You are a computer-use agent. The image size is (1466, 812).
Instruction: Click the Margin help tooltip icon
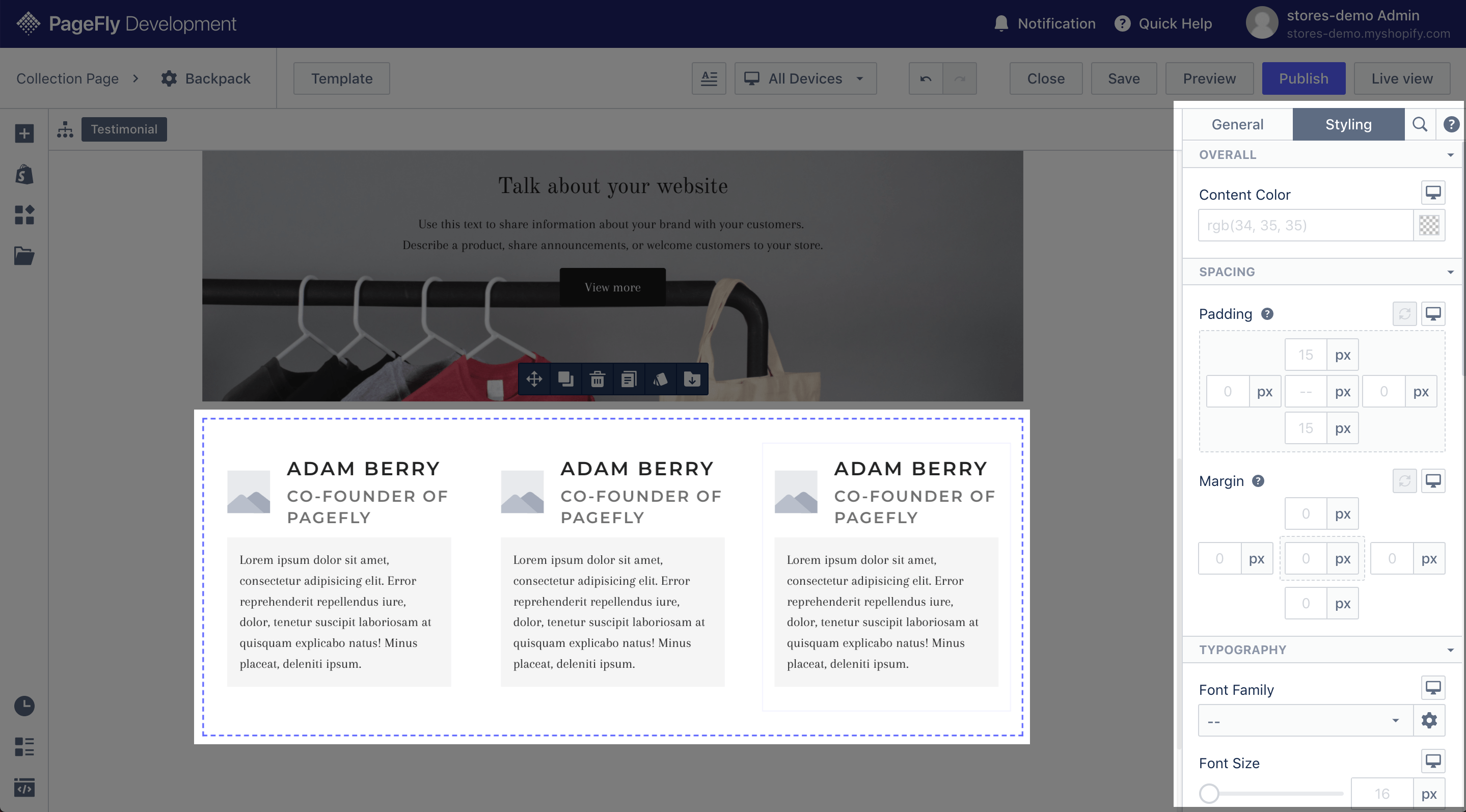tap(1258, 481)
